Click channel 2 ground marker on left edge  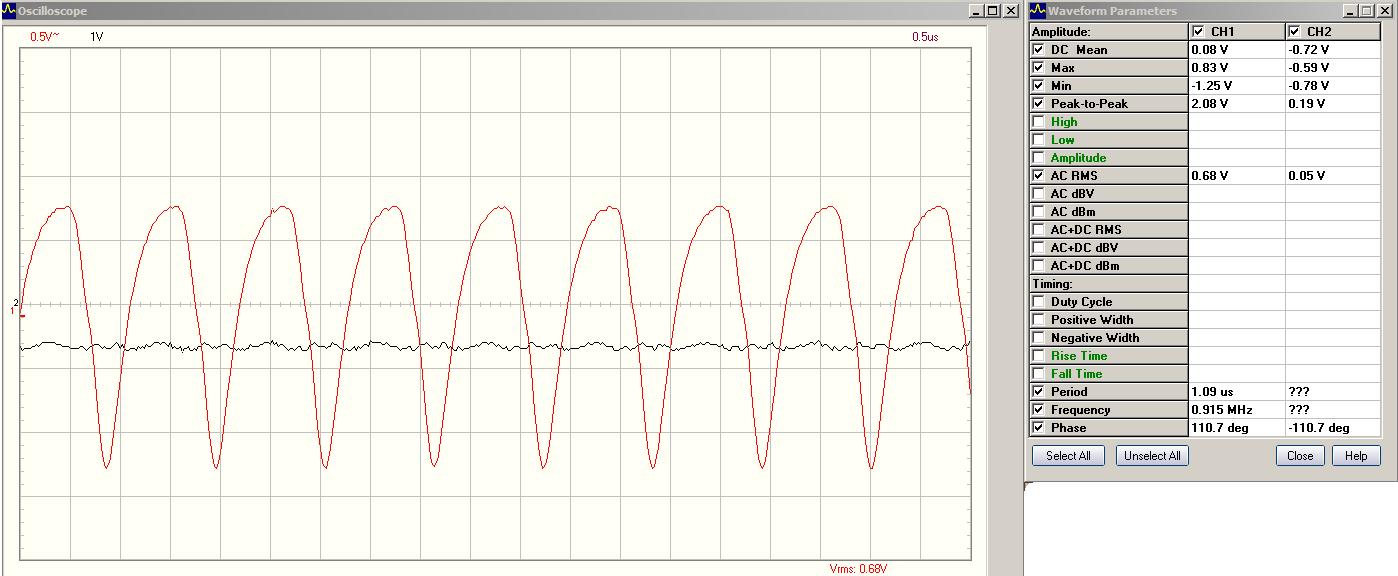[15, 301]
